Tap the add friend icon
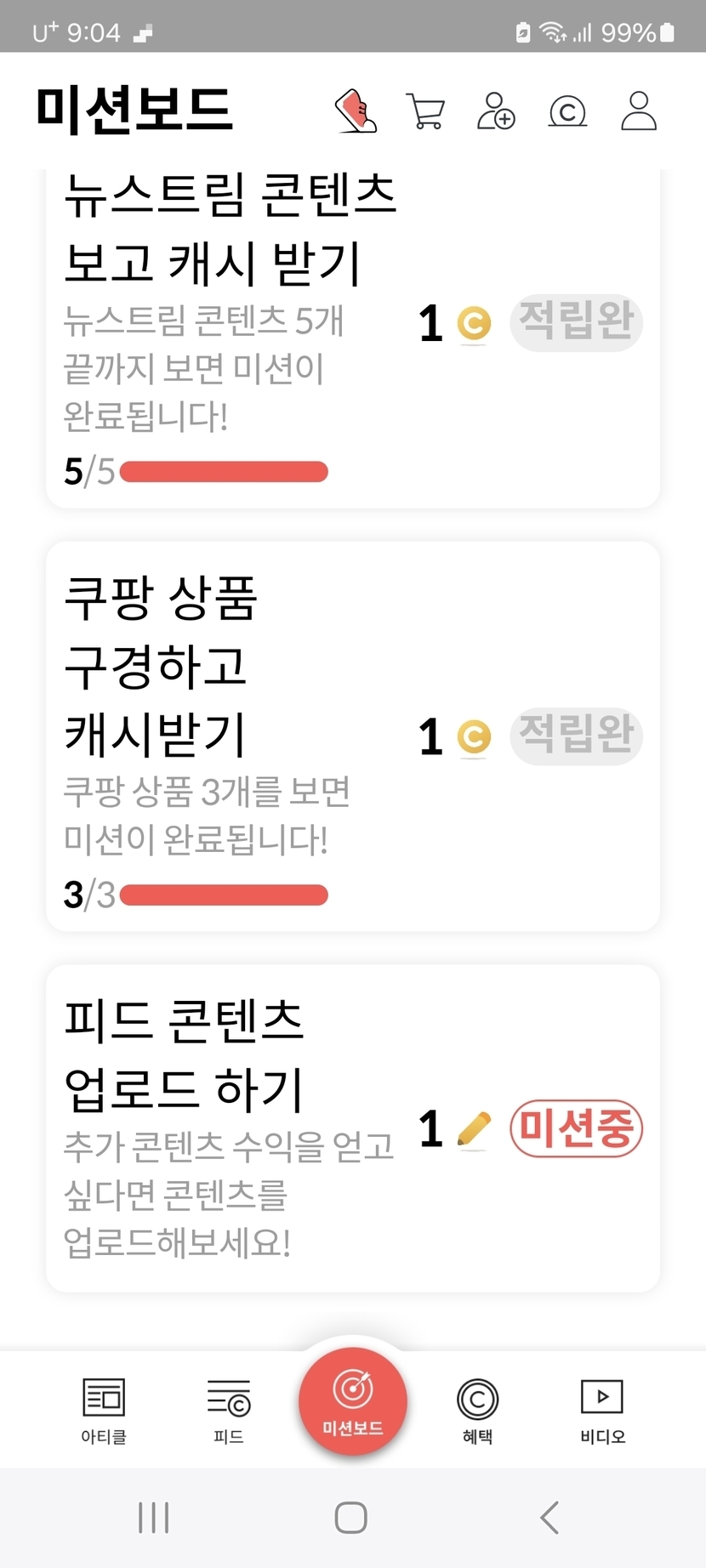The height and width of the screenshot is (1568, 706). [x=496, y=111]
